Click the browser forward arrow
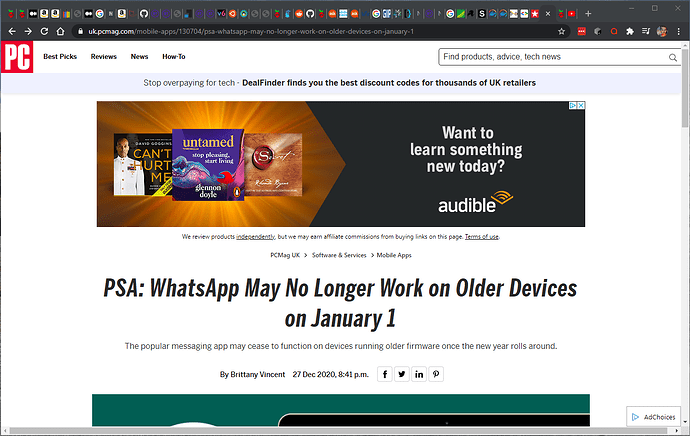 pyautogui.click(x=28, y=31)
